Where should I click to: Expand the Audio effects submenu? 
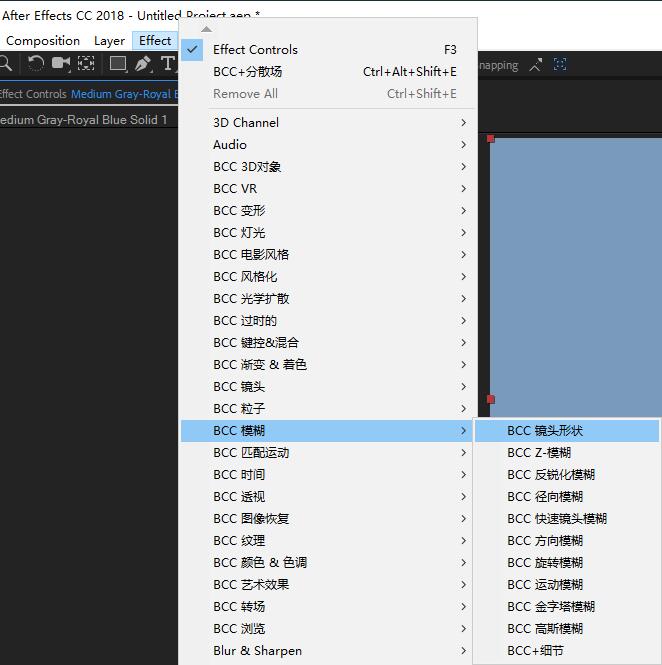pos(327,145)
